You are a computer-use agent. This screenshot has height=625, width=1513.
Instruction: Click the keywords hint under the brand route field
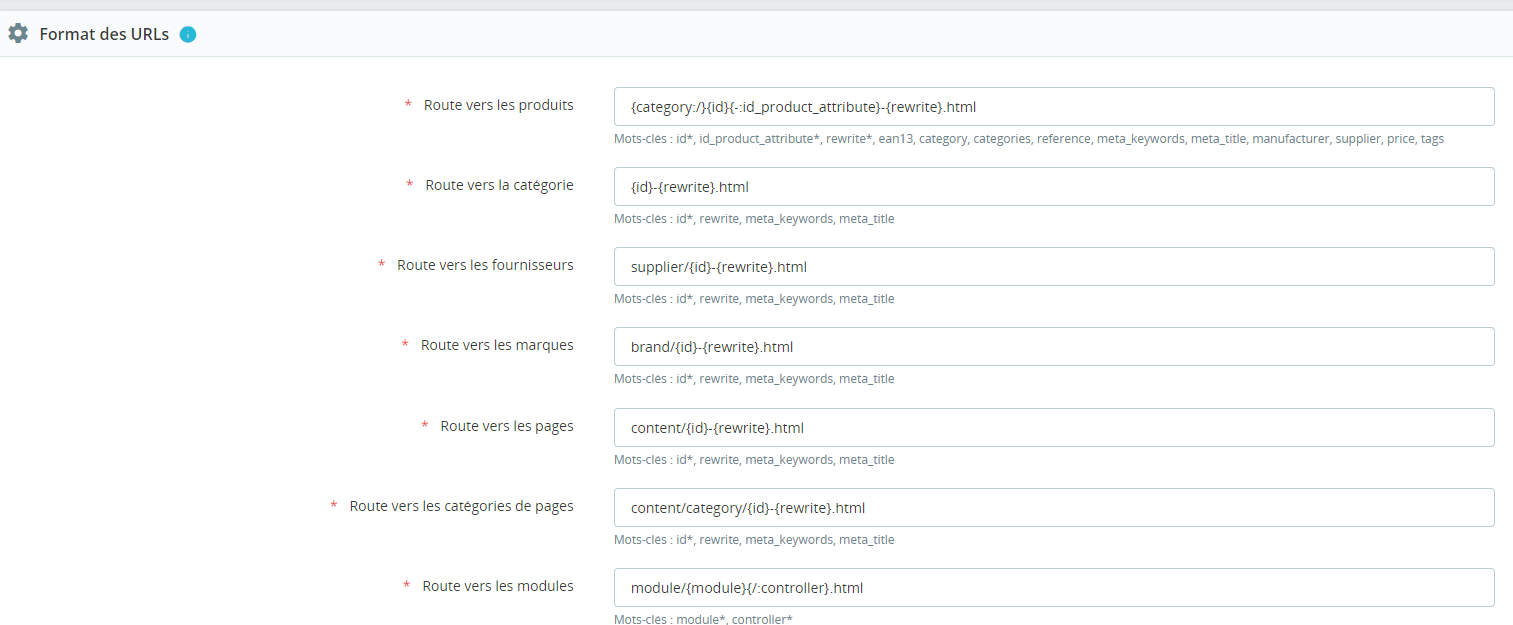pyautogui.click(x=754, y=379)
